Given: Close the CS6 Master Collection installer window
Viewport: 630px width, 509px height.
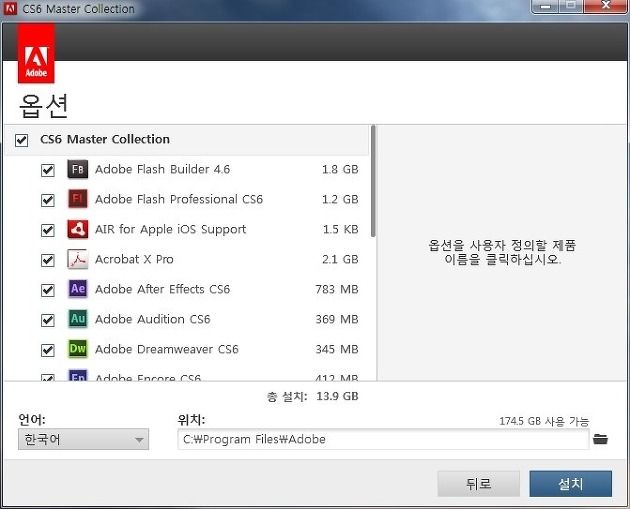Looking at the screenshot, I should (606, 6).
